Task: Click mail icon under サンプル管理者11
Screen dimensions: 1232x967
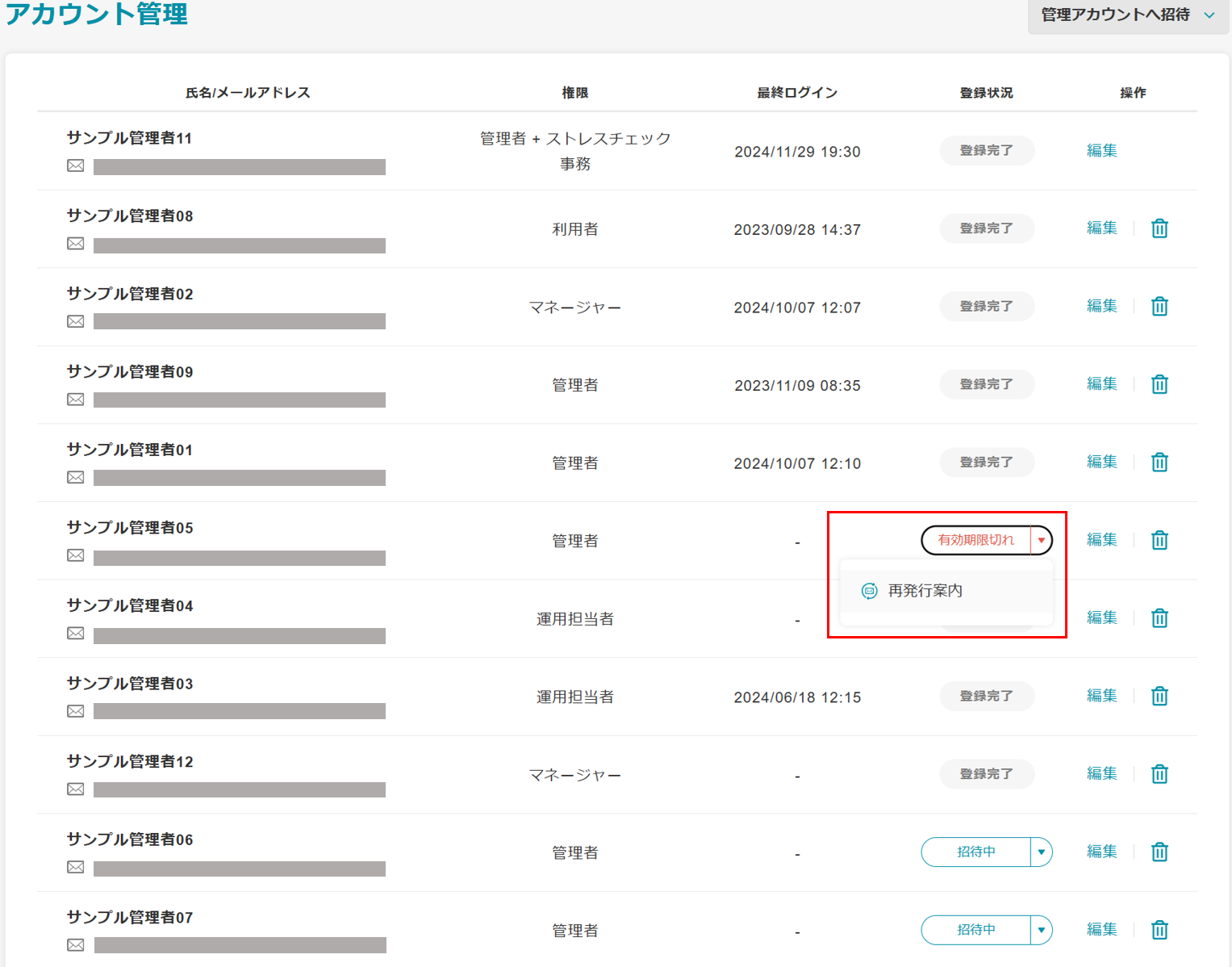Action: pos(76,165)
